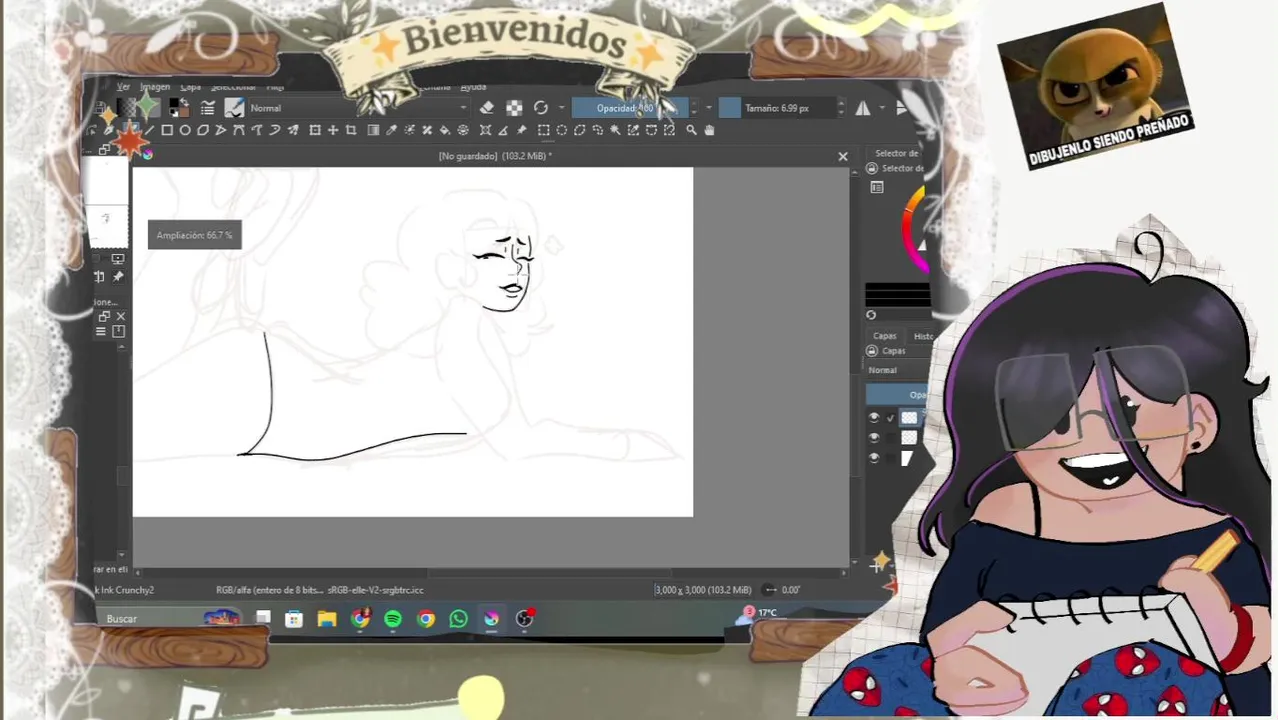Select the Line tool
This screenshot has height=720, width=1278.
click(149, 130)
